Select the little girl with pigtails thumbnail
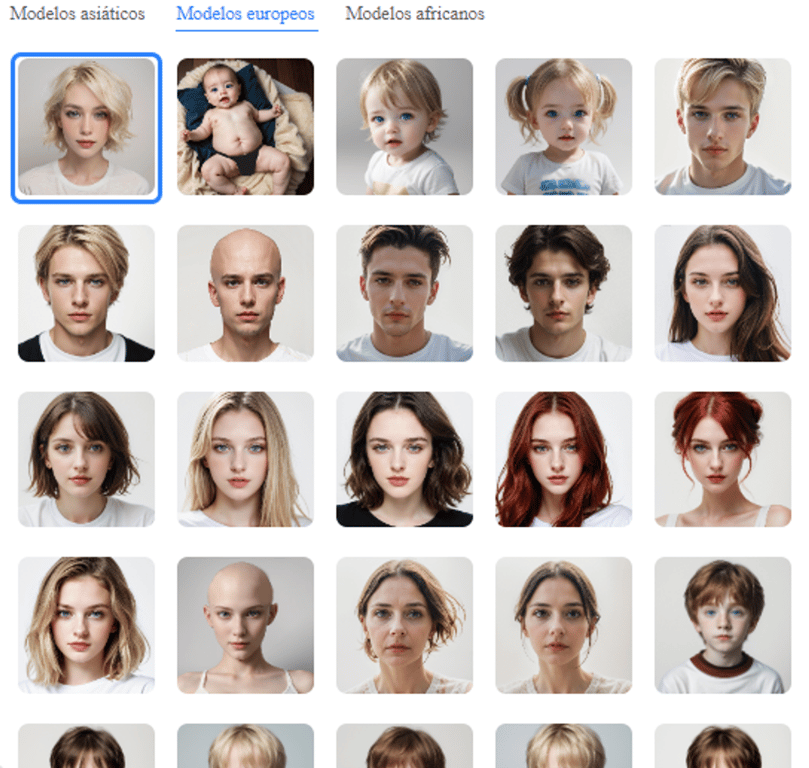 [564, 127]
